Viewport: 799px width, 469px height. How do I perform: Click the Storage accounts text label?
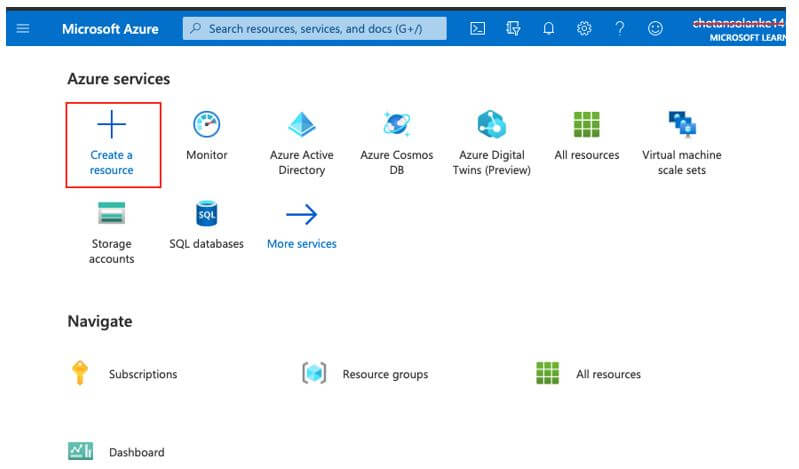pyautogui.click(x=112, y=251)
